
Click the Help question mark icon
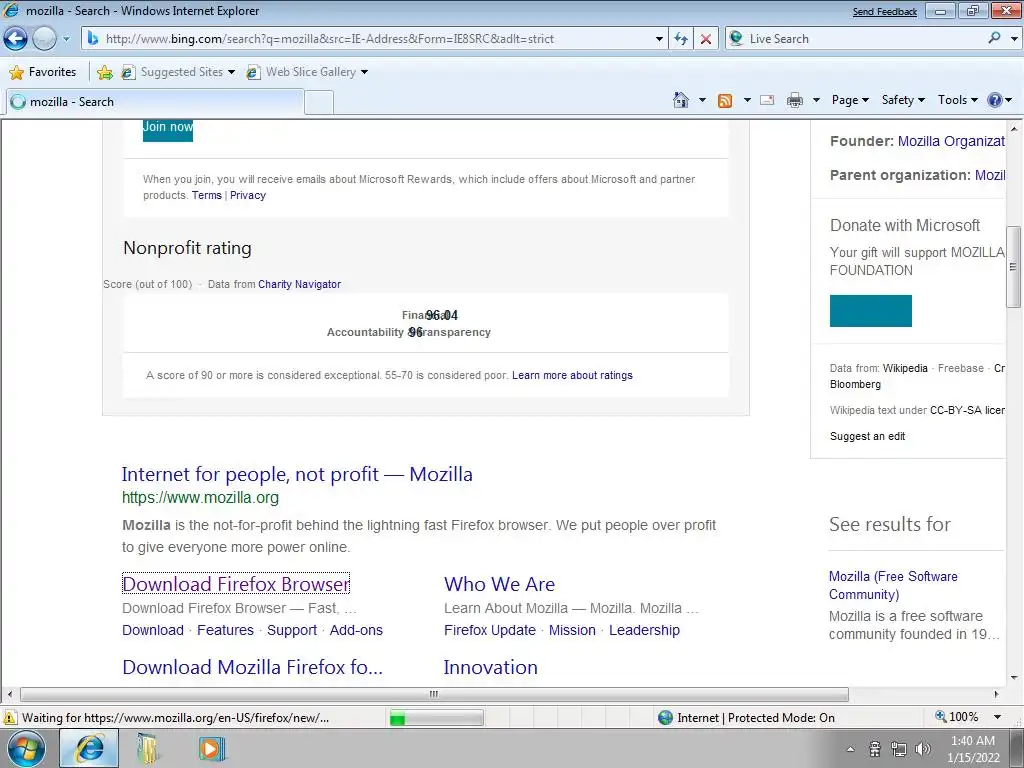coord(995,100)
